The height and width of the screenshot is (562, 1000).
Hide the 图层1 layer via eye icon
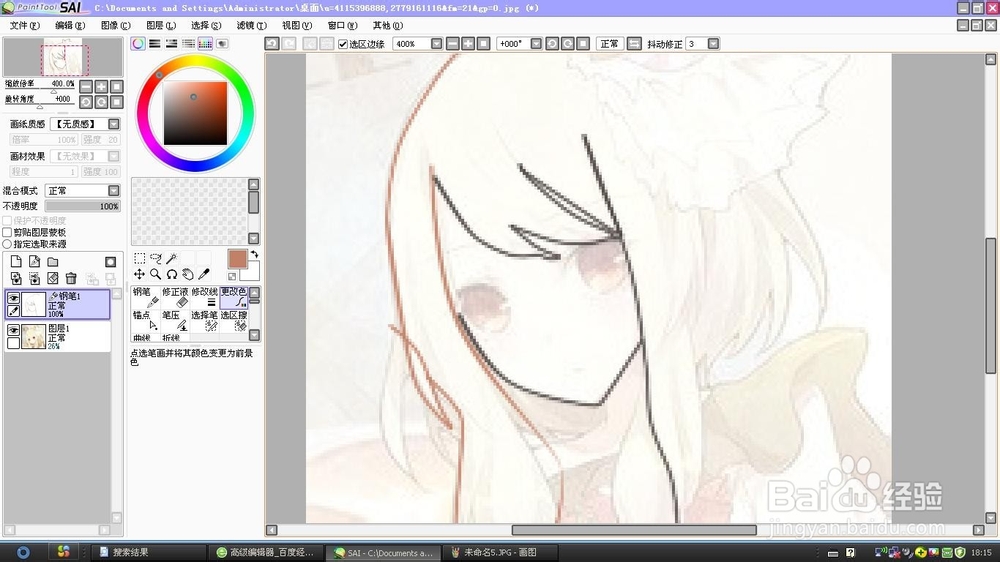pos(13,330)
